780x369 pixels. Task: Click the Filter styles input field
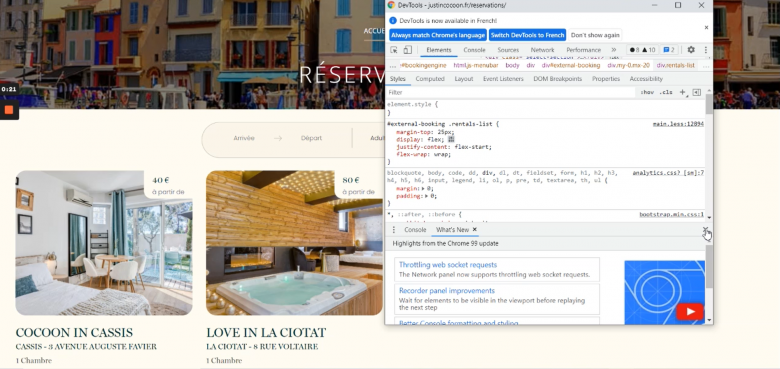511,92
